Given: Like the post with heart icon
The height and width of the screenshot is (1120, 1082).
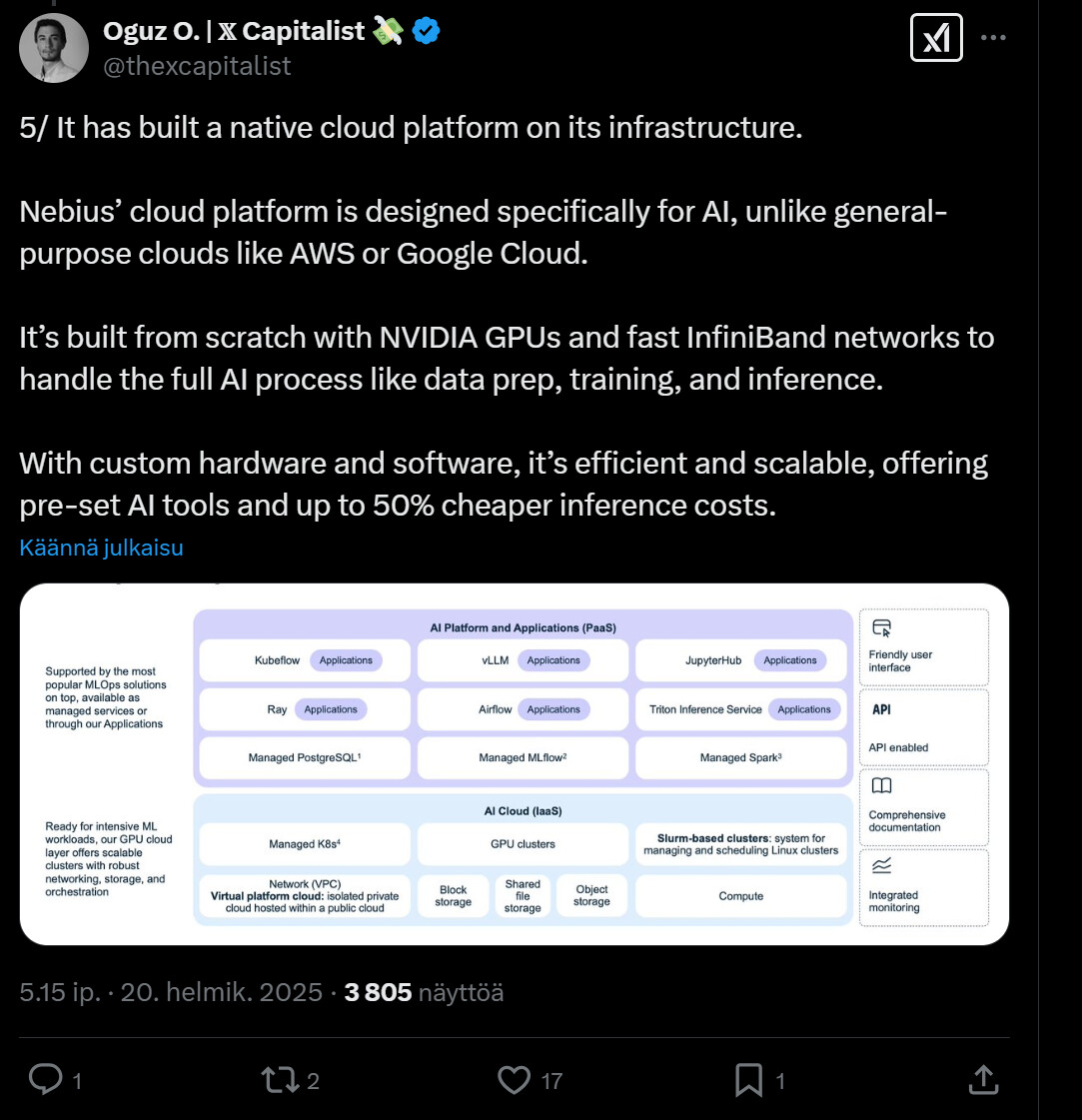Looking at the screenshot, I should click(x=514, y=1079).
